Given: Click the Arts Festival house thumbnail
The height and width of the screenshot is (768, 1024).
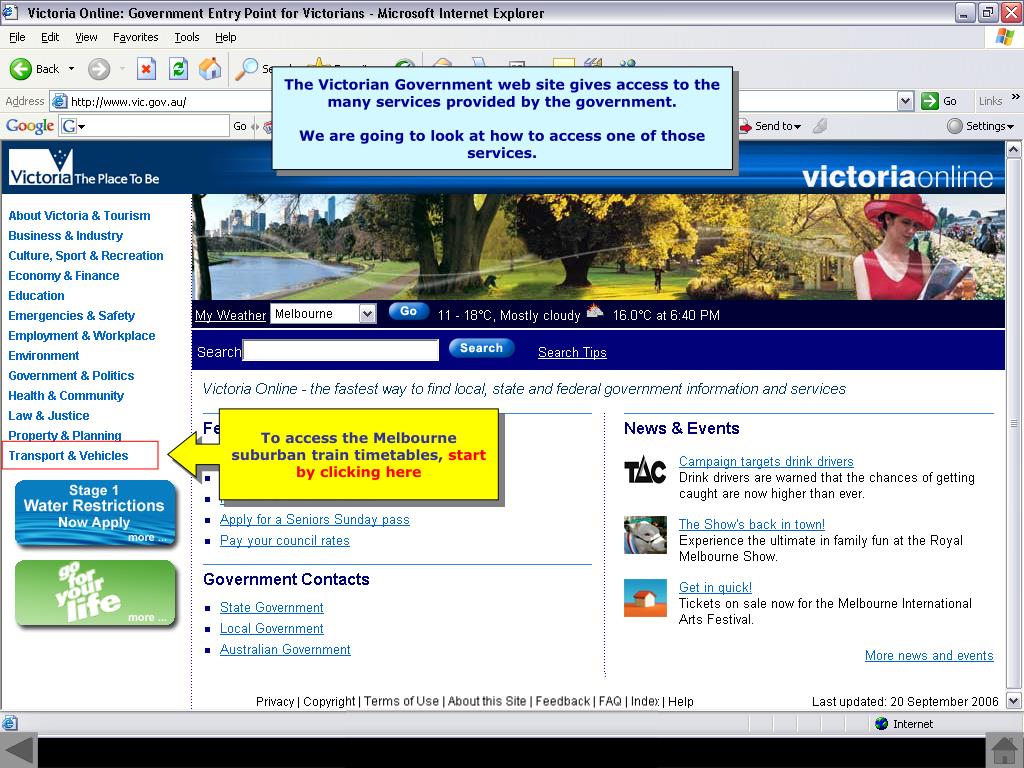Looking at the screenshot, I should pyautogui.click(x=645, y=598).
